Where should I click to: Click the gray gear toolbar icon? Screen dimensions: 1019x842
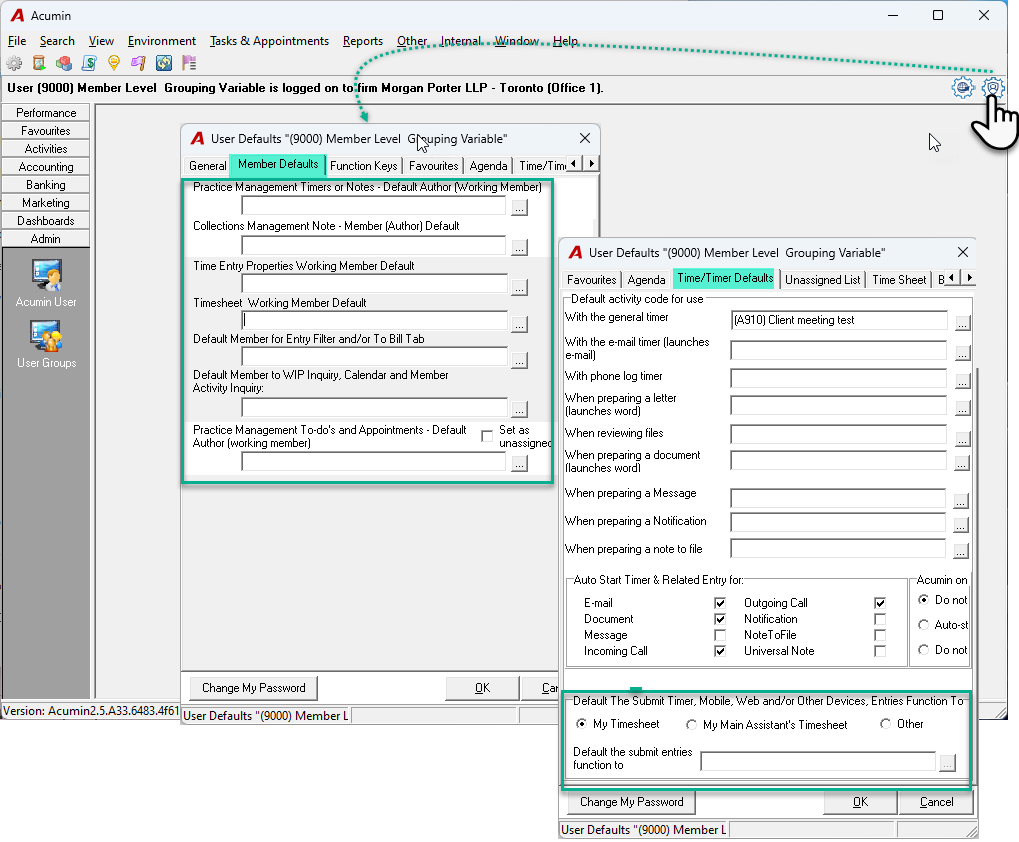pos(14,63)
